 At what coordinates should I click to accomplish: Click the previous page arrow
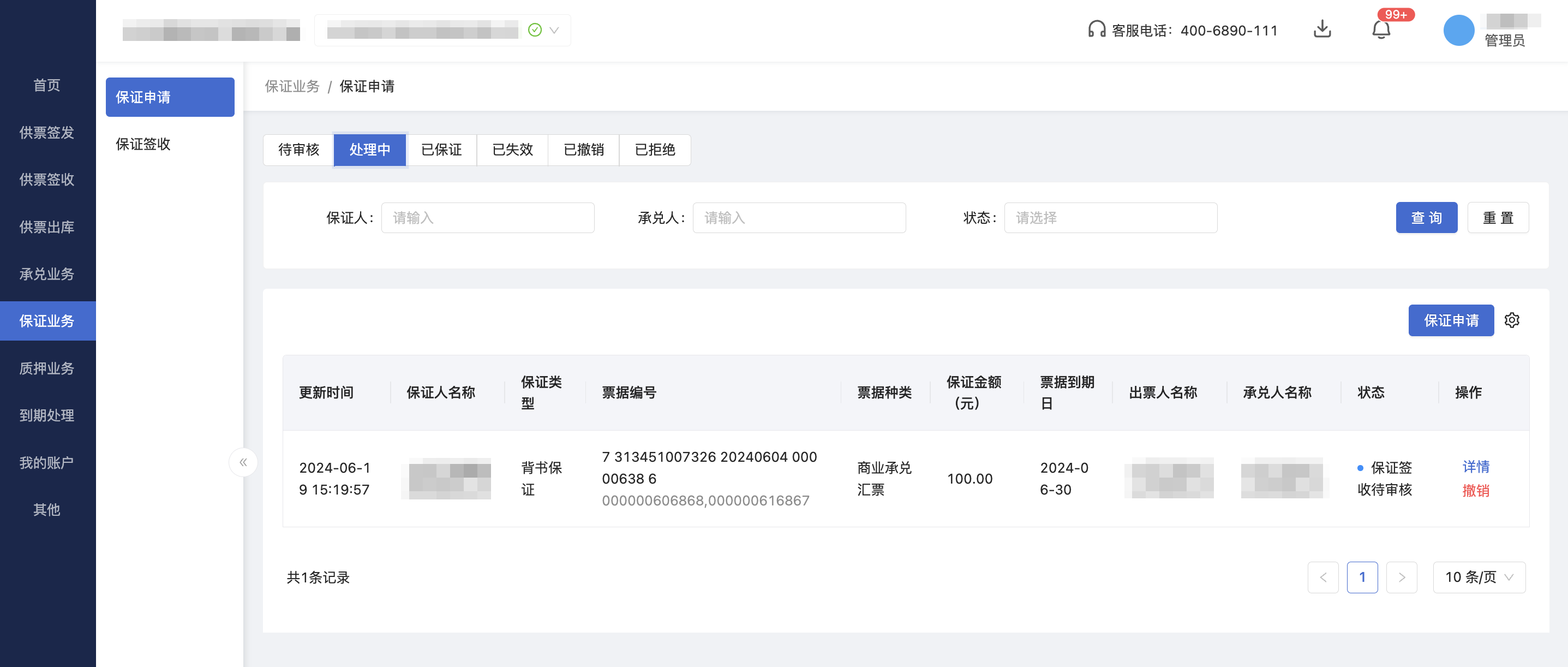click(x=1323, y=577)
